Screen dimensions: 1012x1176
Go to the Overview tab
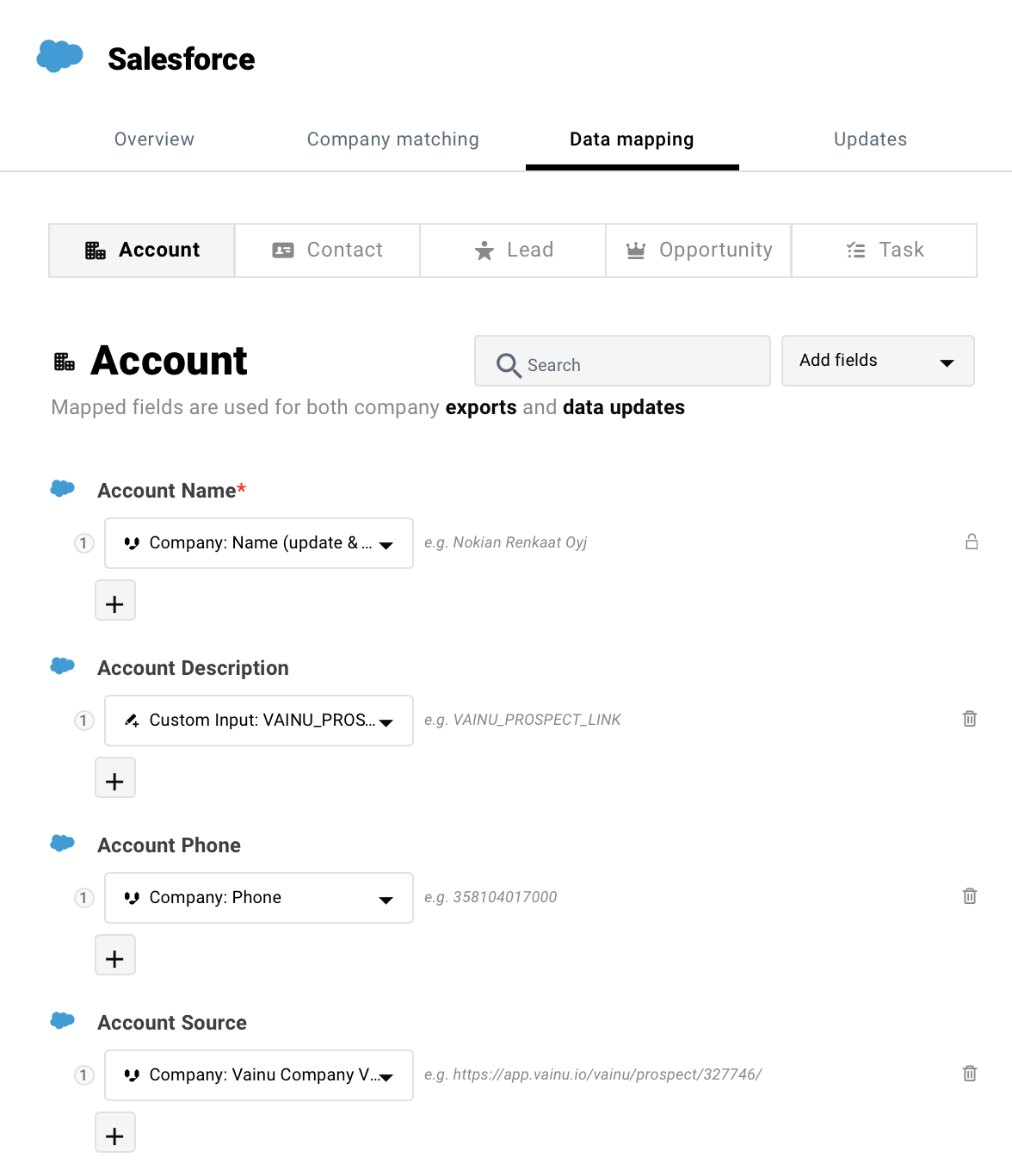[x=154, y=139]
